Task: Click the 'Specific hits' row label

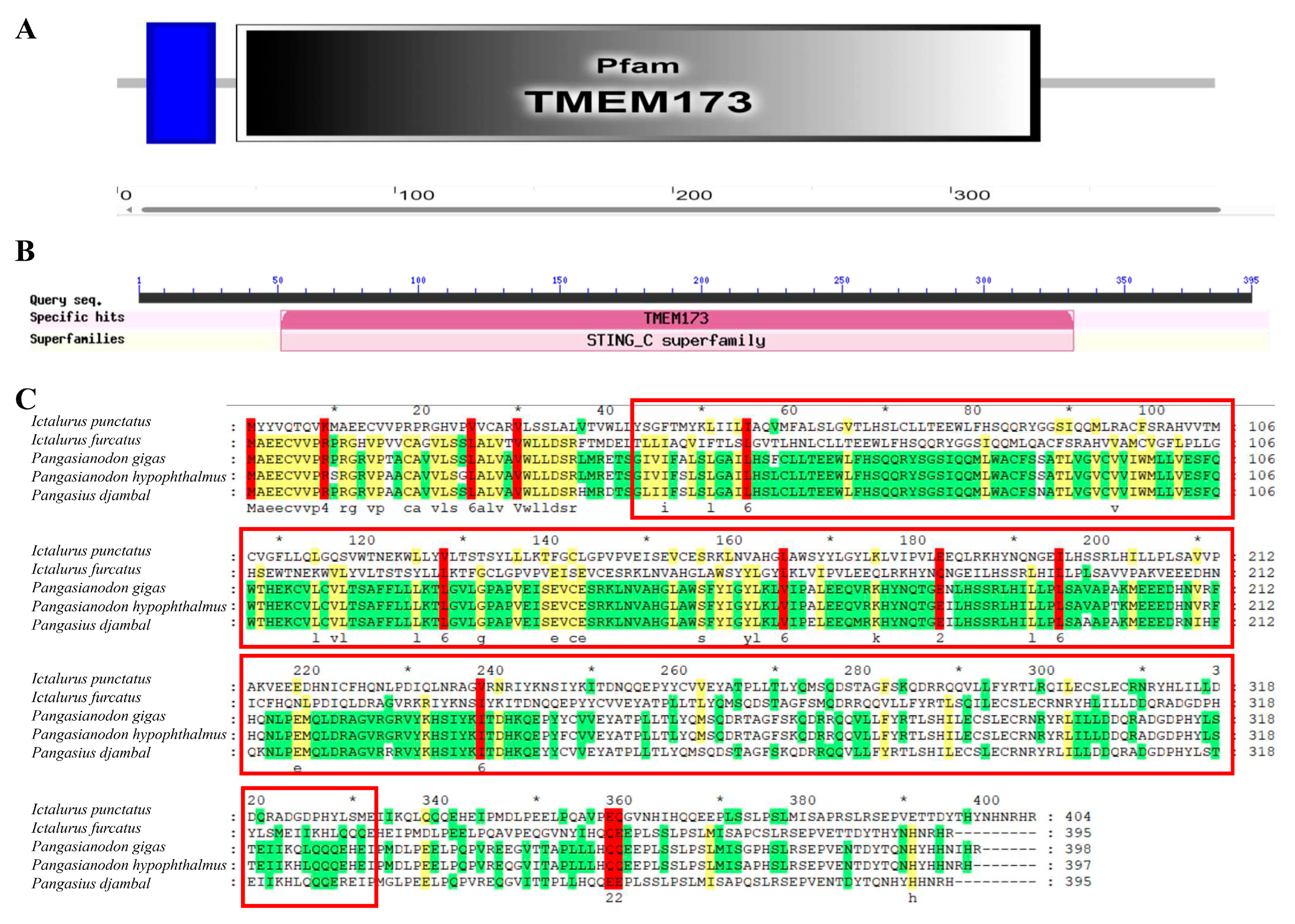Action: pos(77,317)
